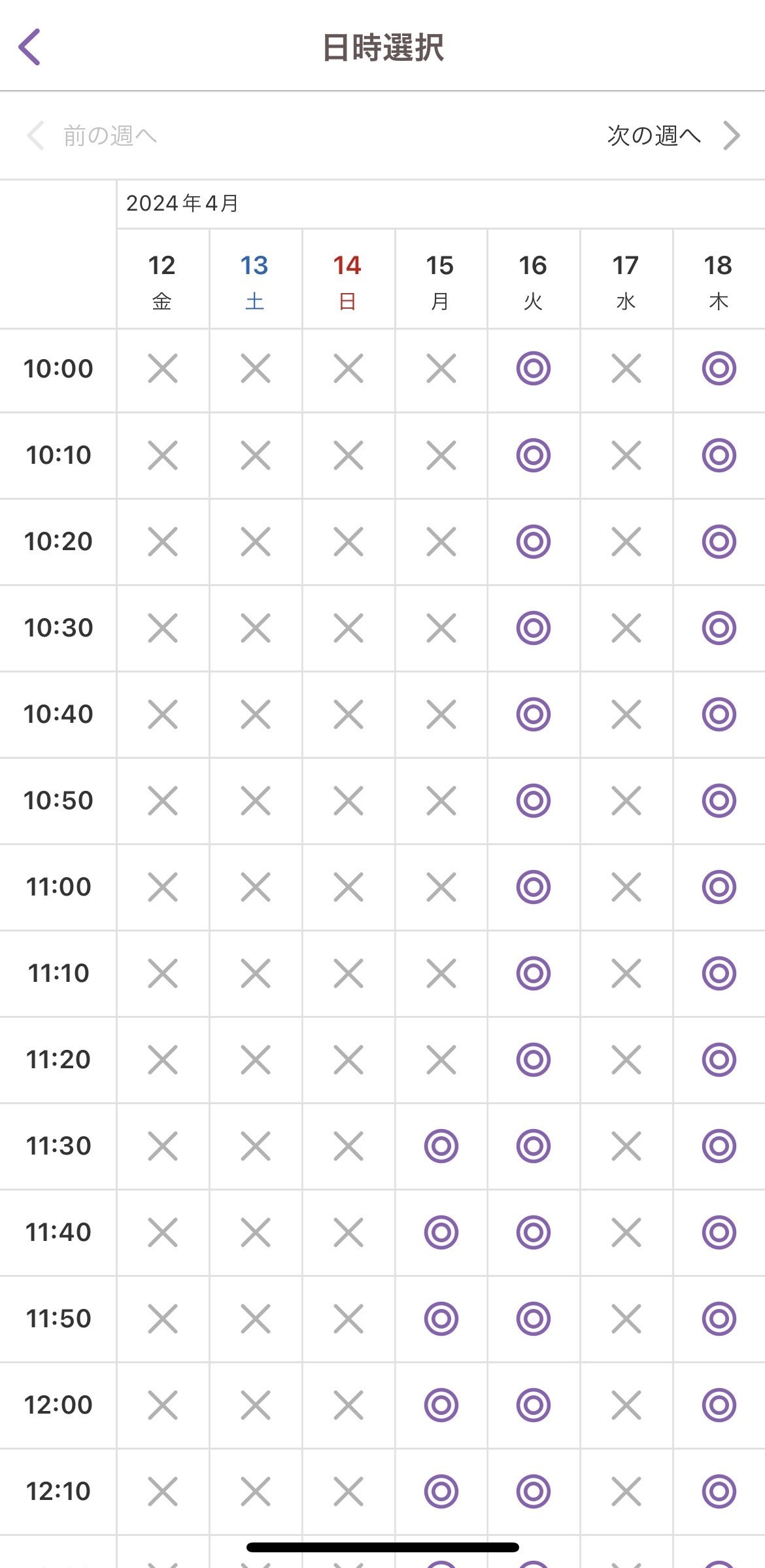Tap unavailable X on Wednesday 17 at 11:20
Viewport: 765px width, 1568px height.
tap(626, 1059)
